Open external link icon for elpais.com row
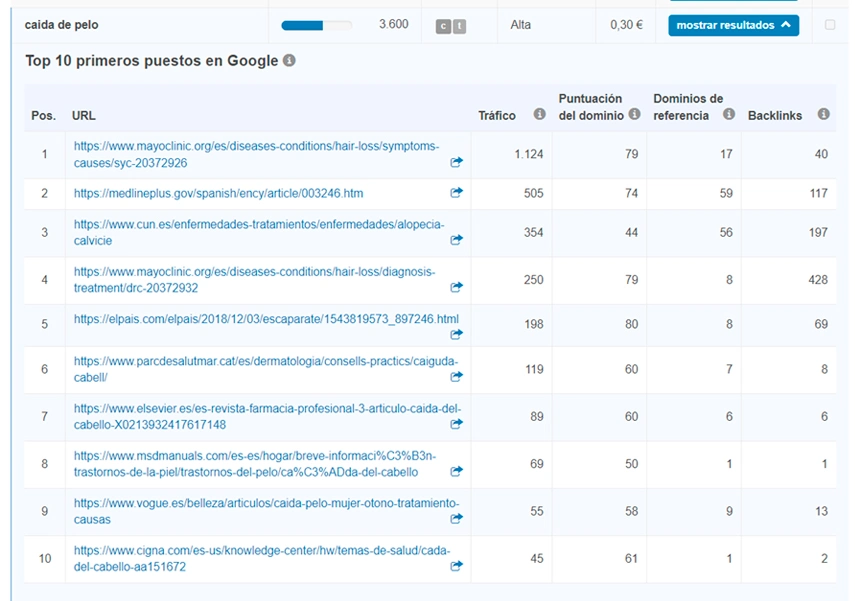Screen dimensions: 855x601 click(456, 334)
